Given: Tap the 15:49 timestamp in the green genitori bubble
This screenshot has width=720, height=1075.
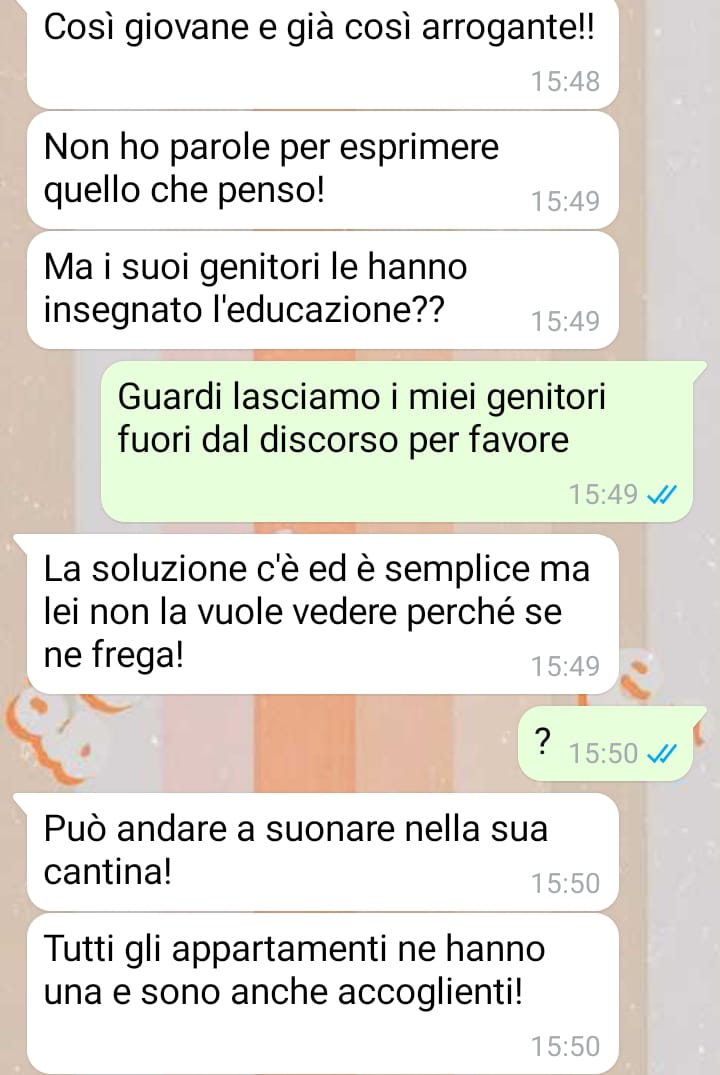Looking at the screenshot, I should click(603, 494).
